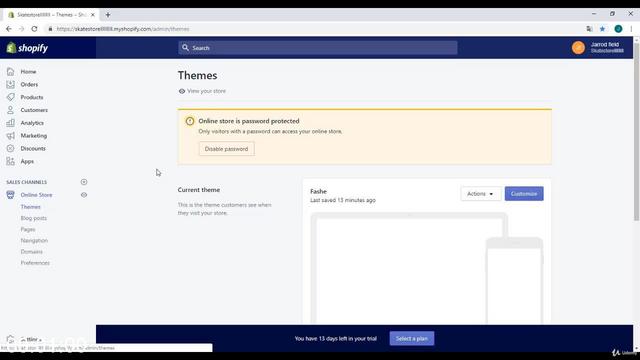
Task: Click the Customize theme button
Action: pos(524,194)
